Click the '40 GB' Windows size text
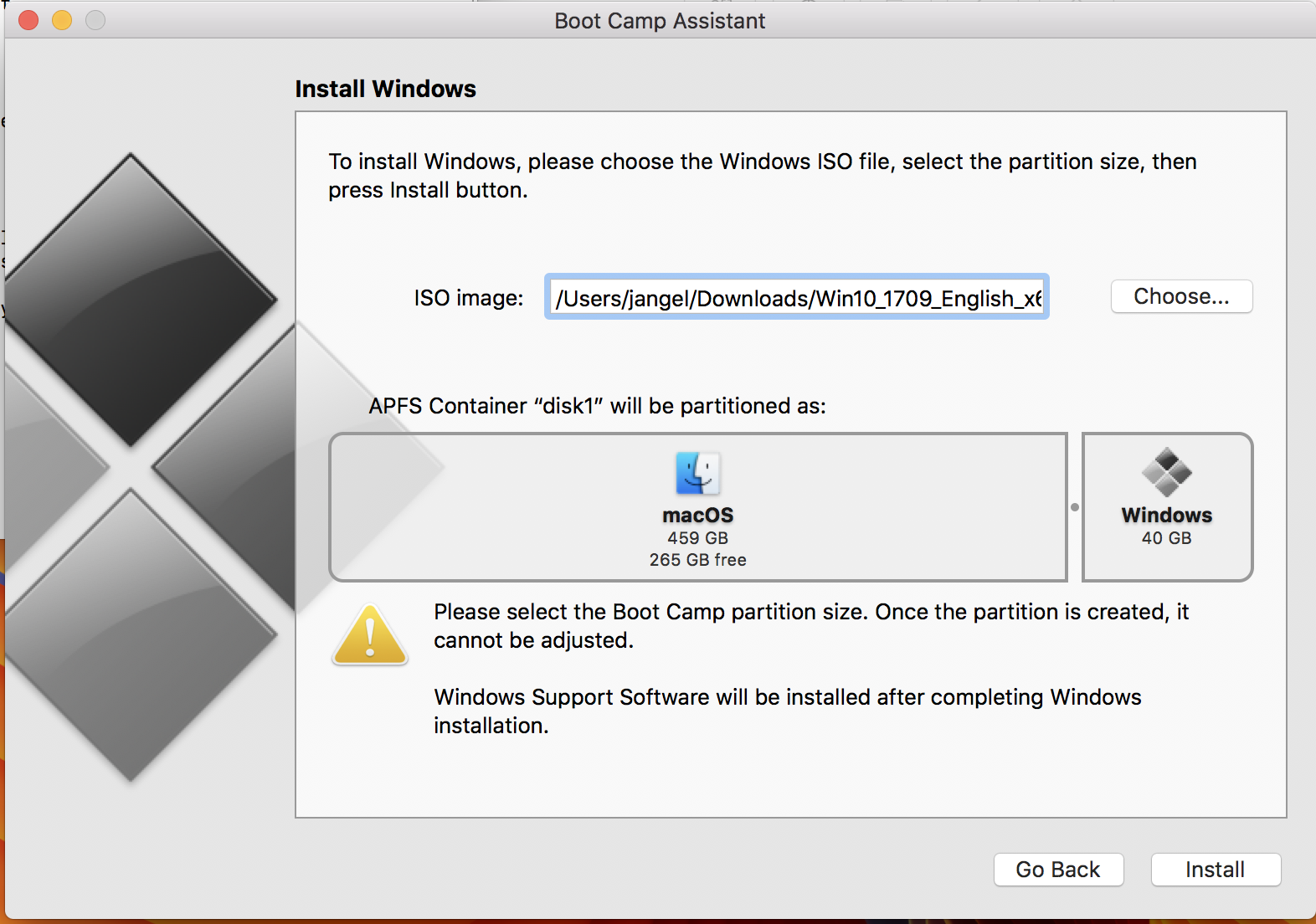Screen dimensions: 1316x924 [x=1166, y=538]
